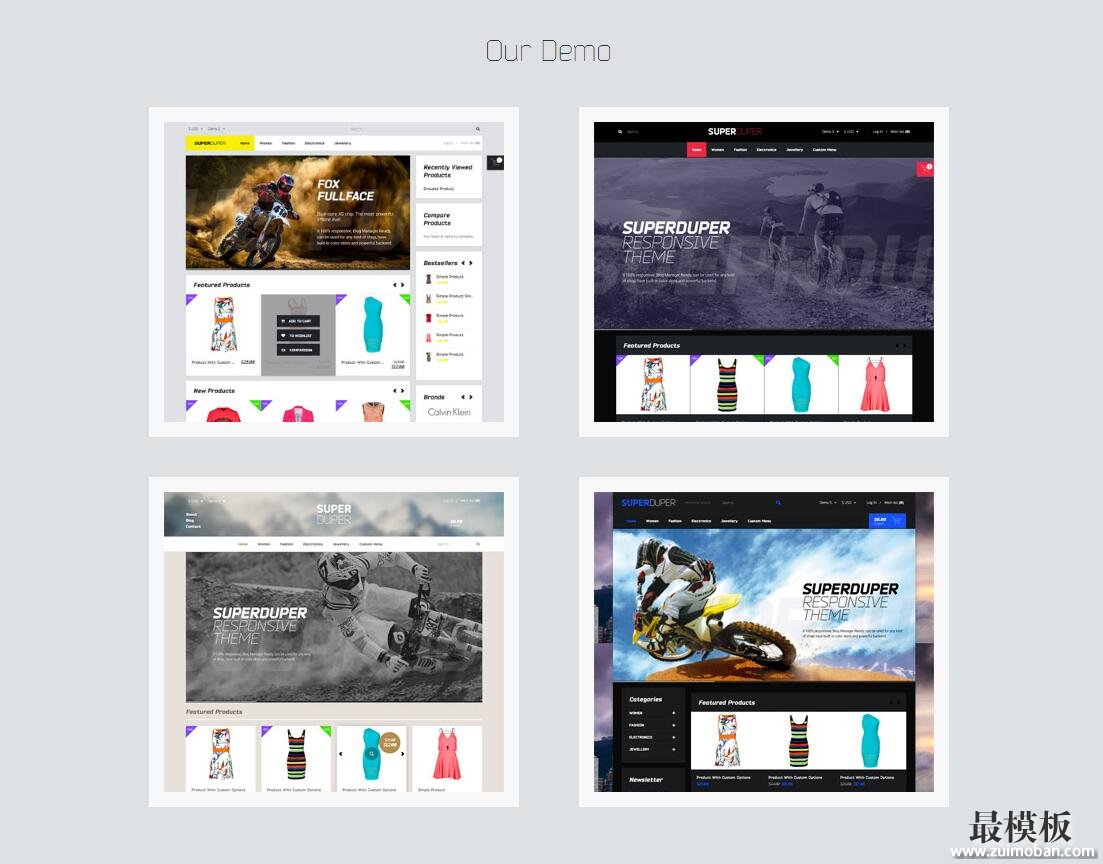Open the dark purple cyclists demo thumbnail
The width and height of the screenshot is (1103, 864).
[x=763, y=272]
